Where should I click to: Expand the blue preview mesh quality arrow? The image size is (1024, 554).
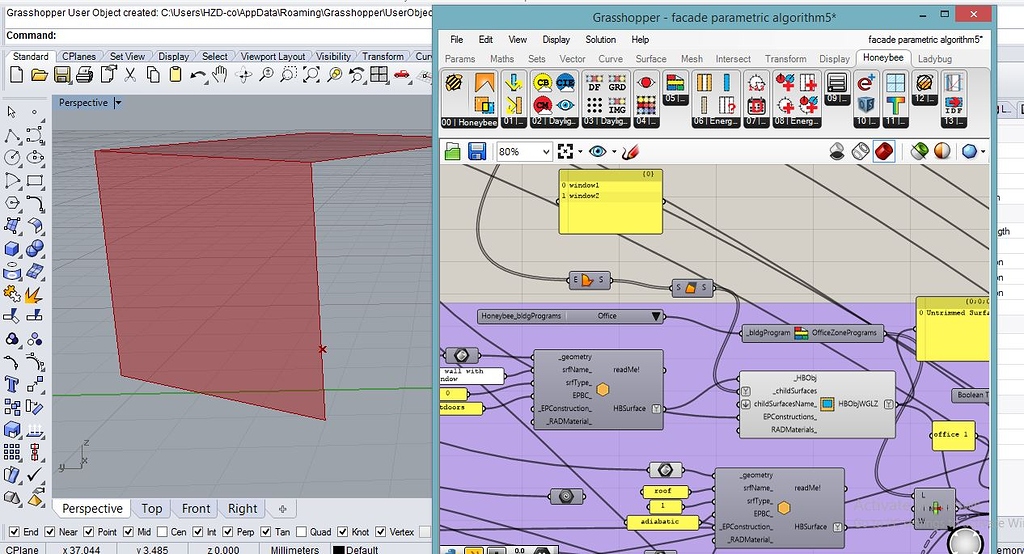[983, 152]
